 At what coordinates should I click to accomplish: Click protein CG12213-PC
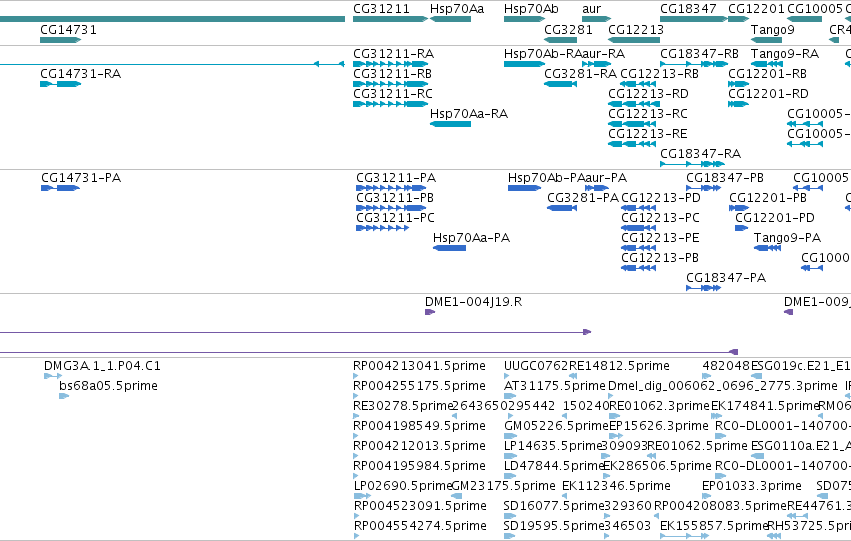pyautogui.click(x=638, y=228)
